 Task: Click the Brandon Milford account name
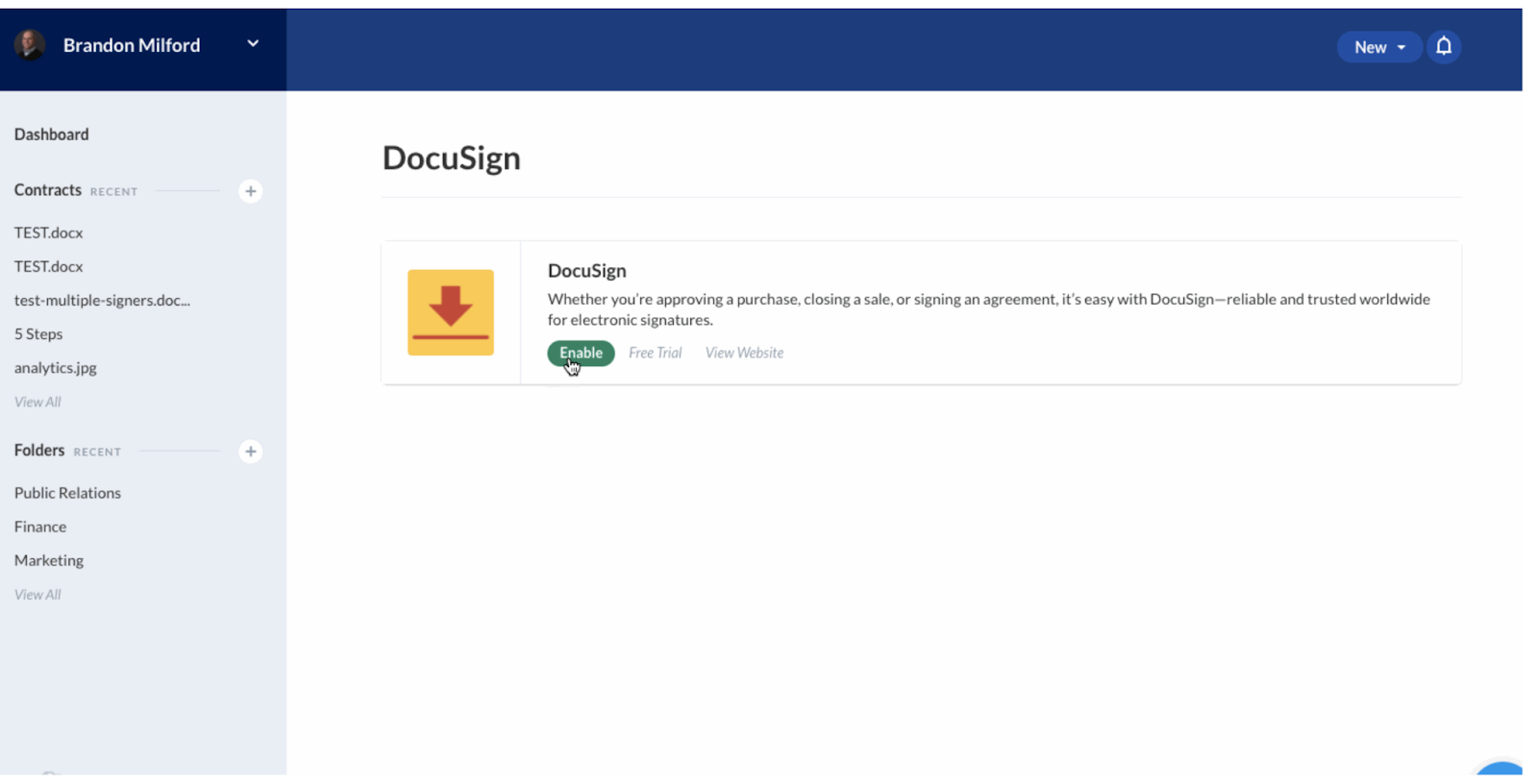pos(132,45)
